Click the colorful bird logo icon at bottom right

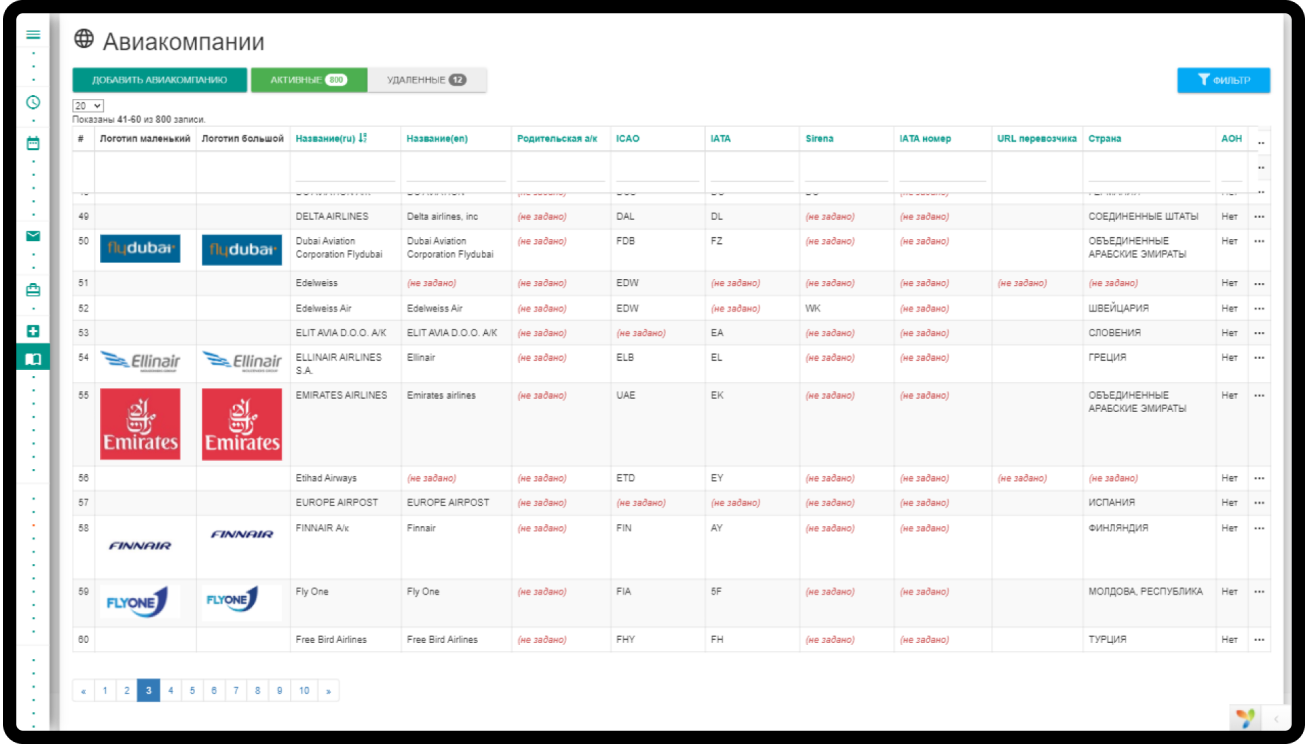pyautogui.click(x=1244, y=718)
